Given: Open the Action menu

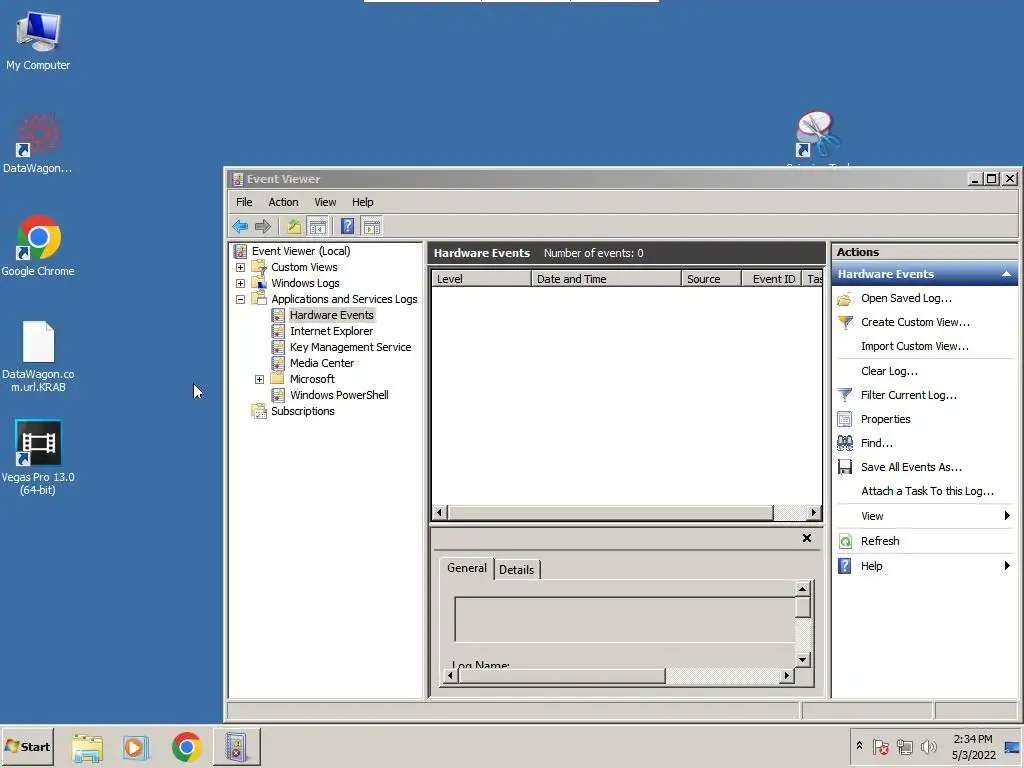Looking at the screenshot, I should click(283, 202).
